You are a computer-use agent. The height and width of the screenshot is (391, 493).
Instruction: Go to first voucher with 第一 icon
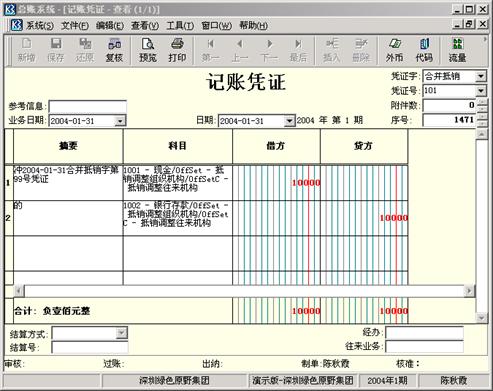pos(210,50)
